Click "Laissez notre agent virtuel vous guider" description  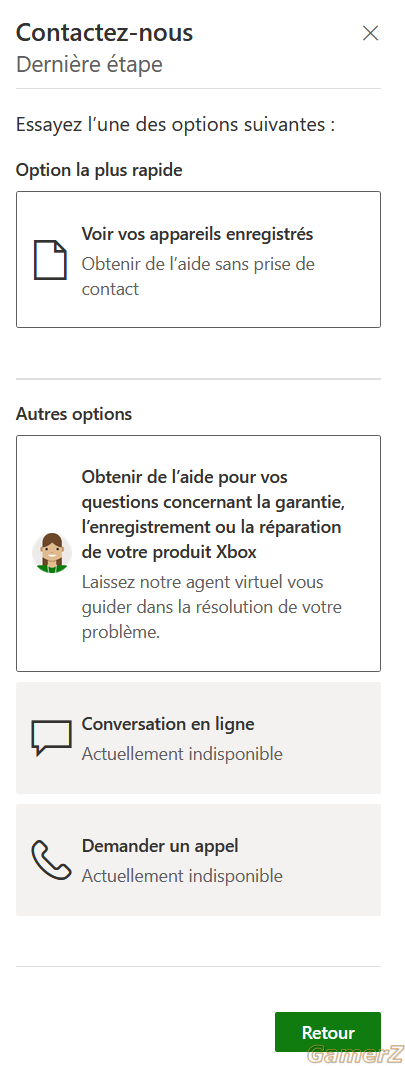tap(211, 607)
